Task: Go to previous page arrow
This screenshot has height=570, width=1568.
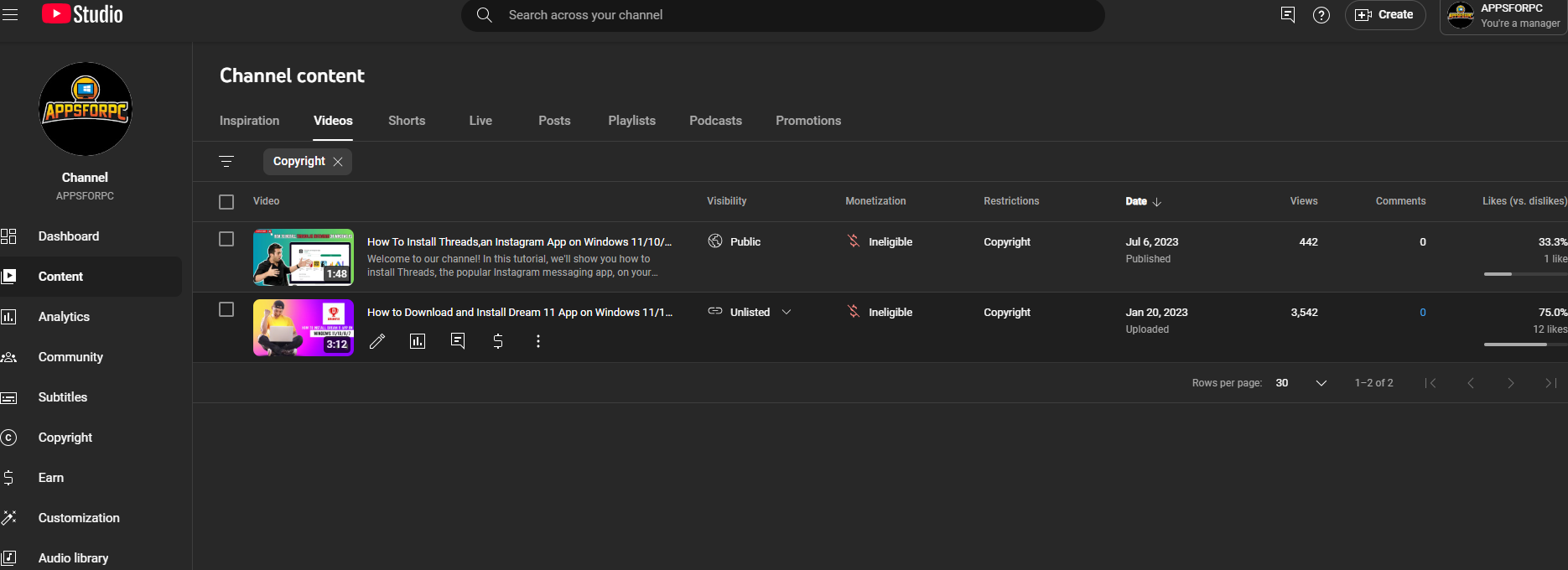Action: pos(1471,383)
